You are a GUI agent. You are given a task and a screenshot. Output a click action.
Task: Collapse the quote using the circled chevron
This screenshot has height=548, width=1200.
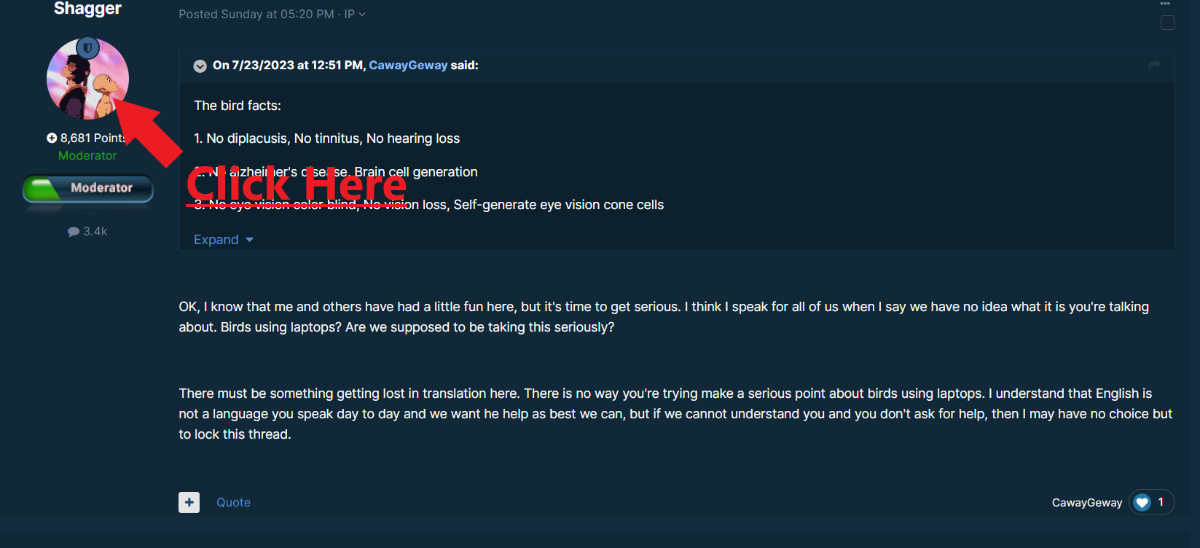pyautogui.click(x=199, y=65)
